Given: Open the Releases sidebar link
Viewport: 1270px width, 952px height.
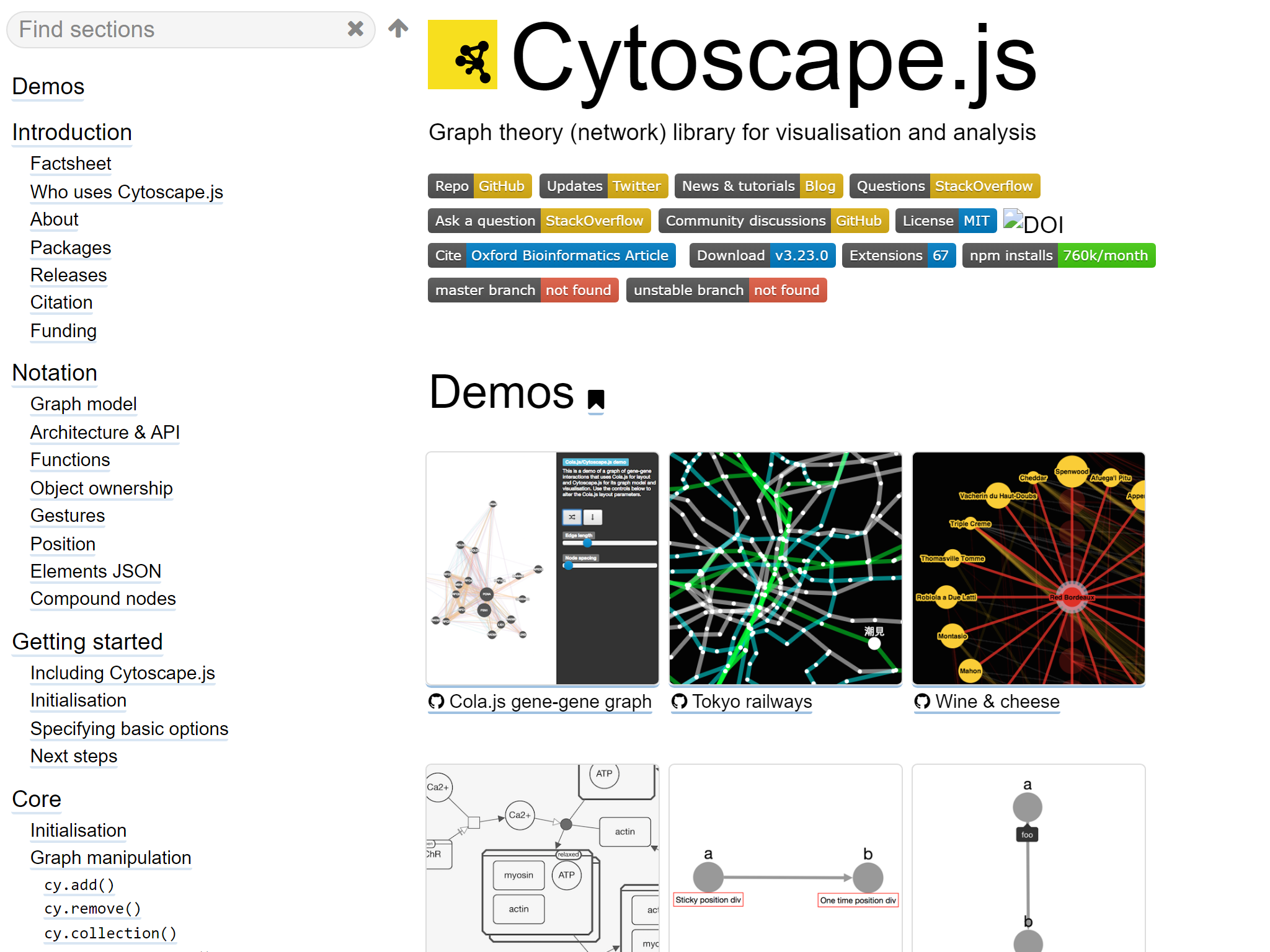Looking at the screenshot, I should tap(69, 275).
